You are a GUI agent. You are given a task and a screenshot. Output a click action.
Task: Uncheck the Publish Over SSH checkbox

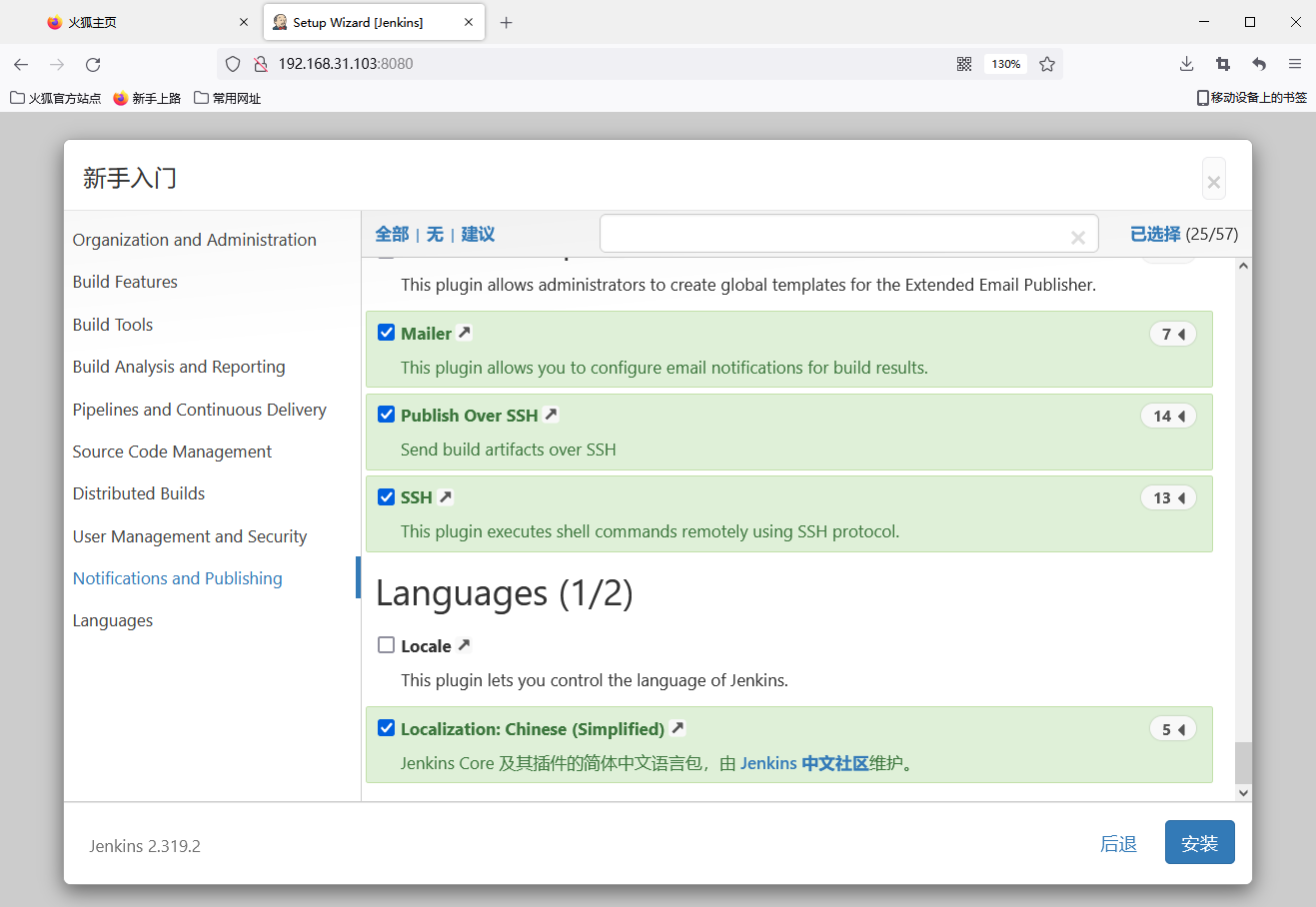387,415
